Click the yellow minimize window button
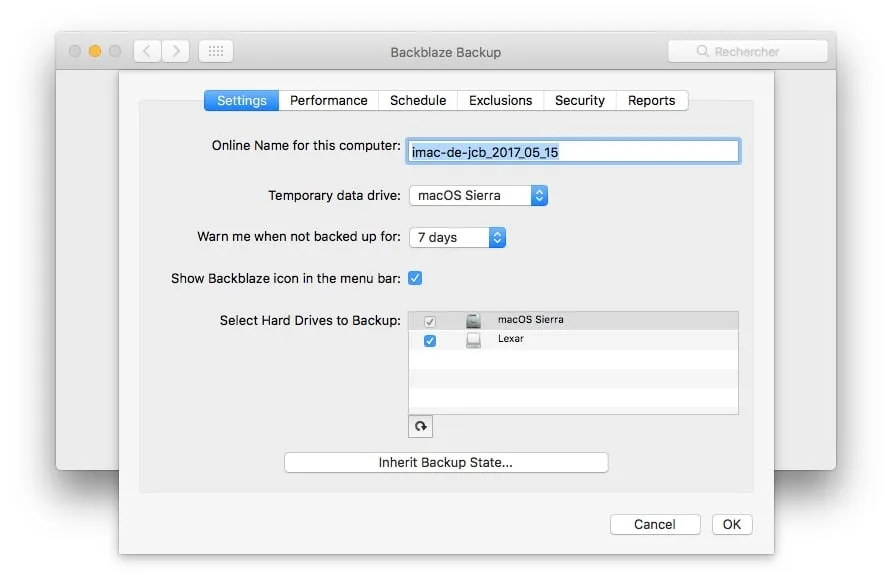Image resolution: width=892 pixels, height=575 pixels. point(95,51)
